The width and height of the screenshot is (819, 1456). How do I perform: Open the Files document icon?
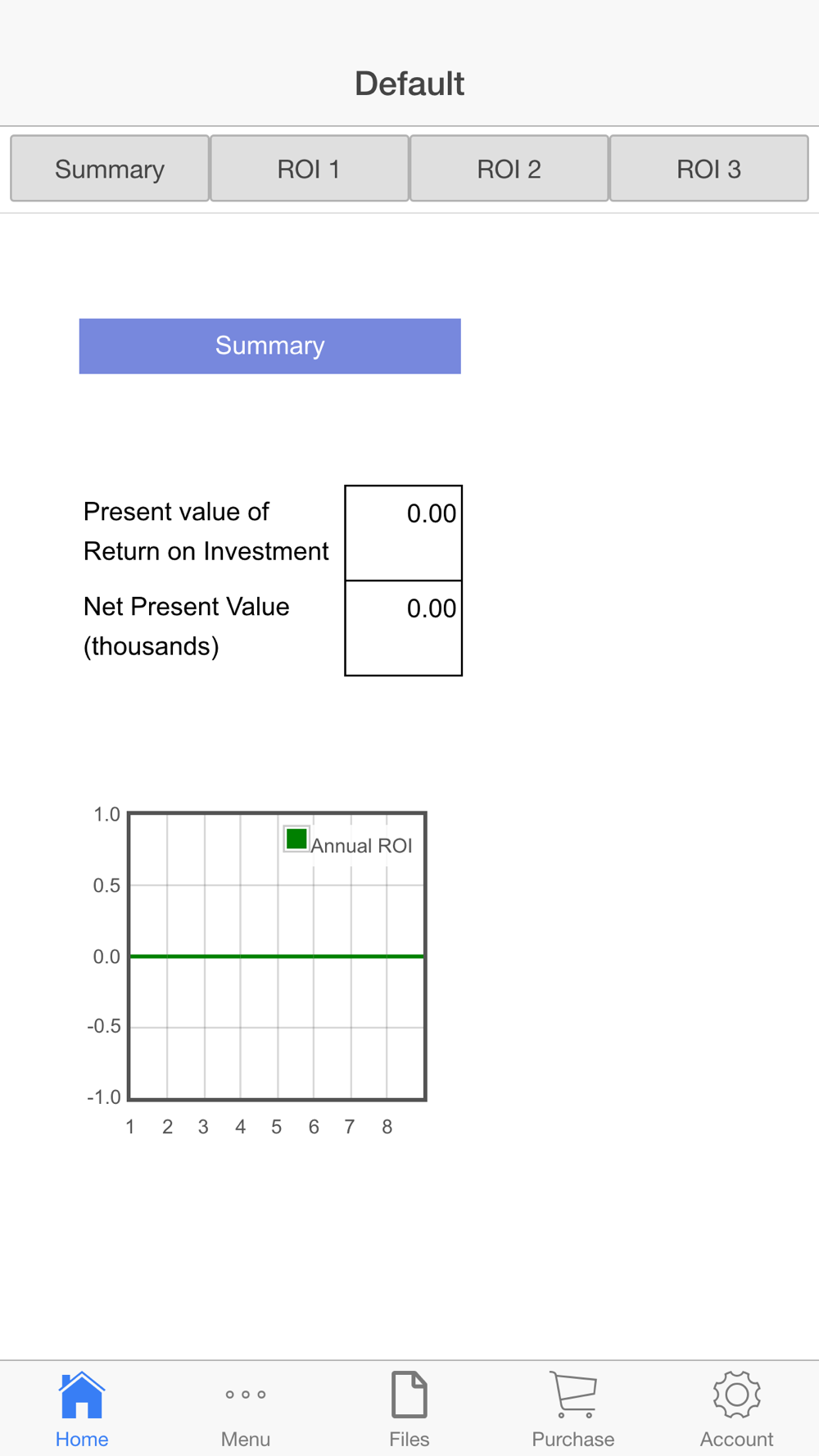(409, 1395)
